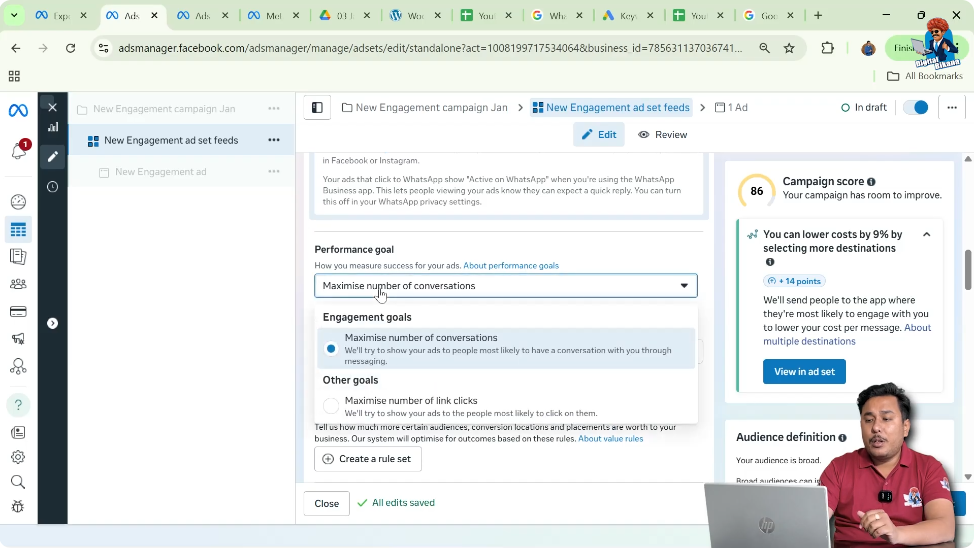
Task: Open the bar chart performance icon
Action: point(53,127)
